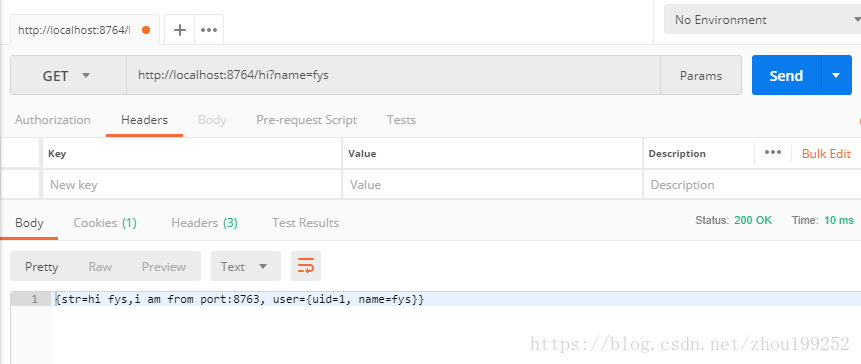Open the No Environment selector
861x364 pixels.
point(763,20)
